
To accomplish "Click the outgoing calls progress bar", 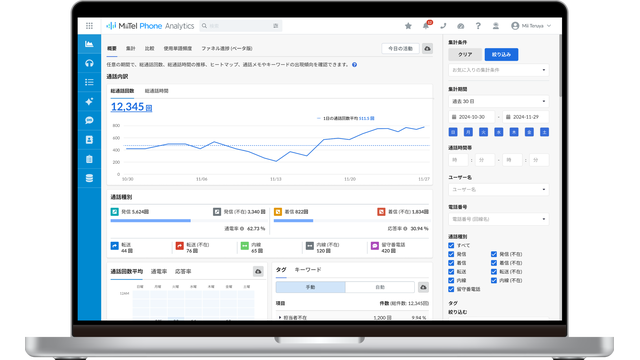I will [188, 221].
